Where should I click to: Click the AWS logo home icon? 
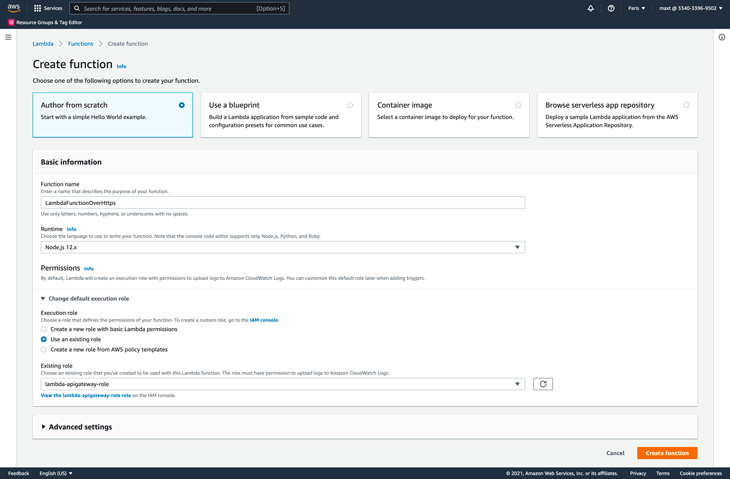(14, 8)
